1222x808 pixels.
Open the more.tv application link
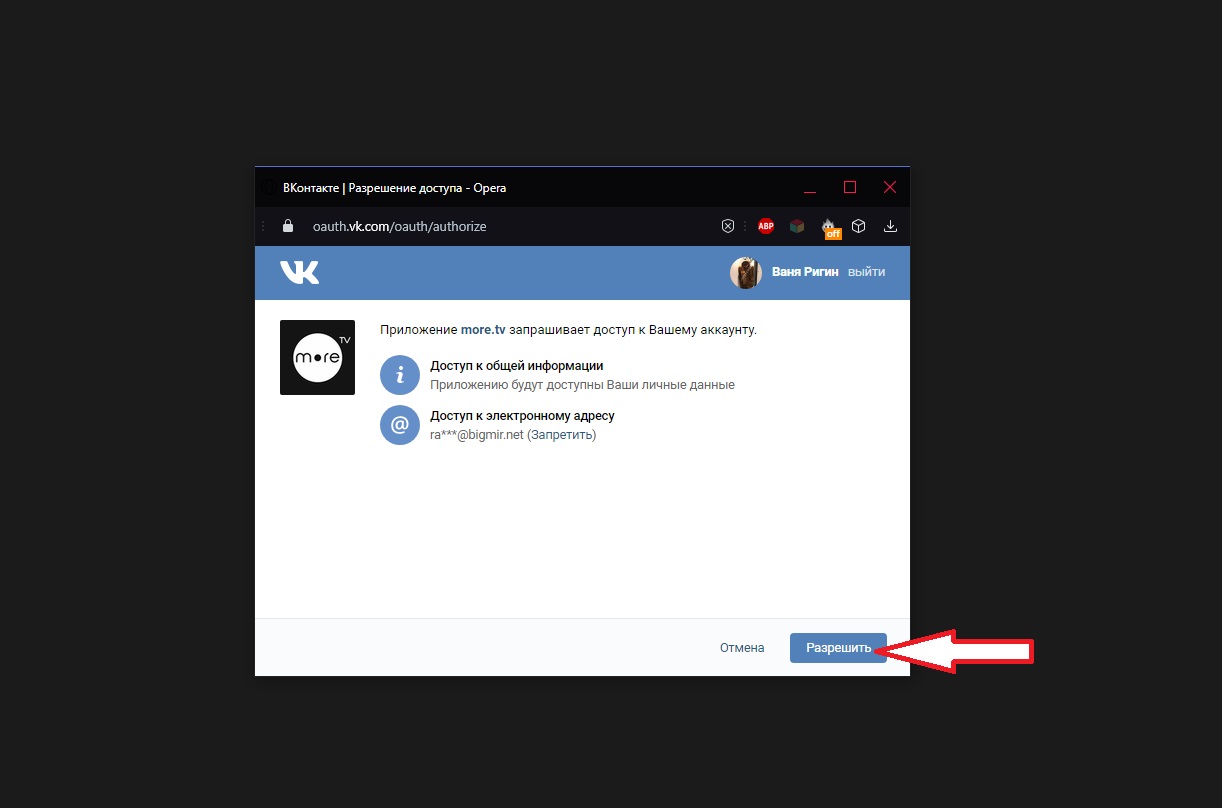(x=483, y=329)
